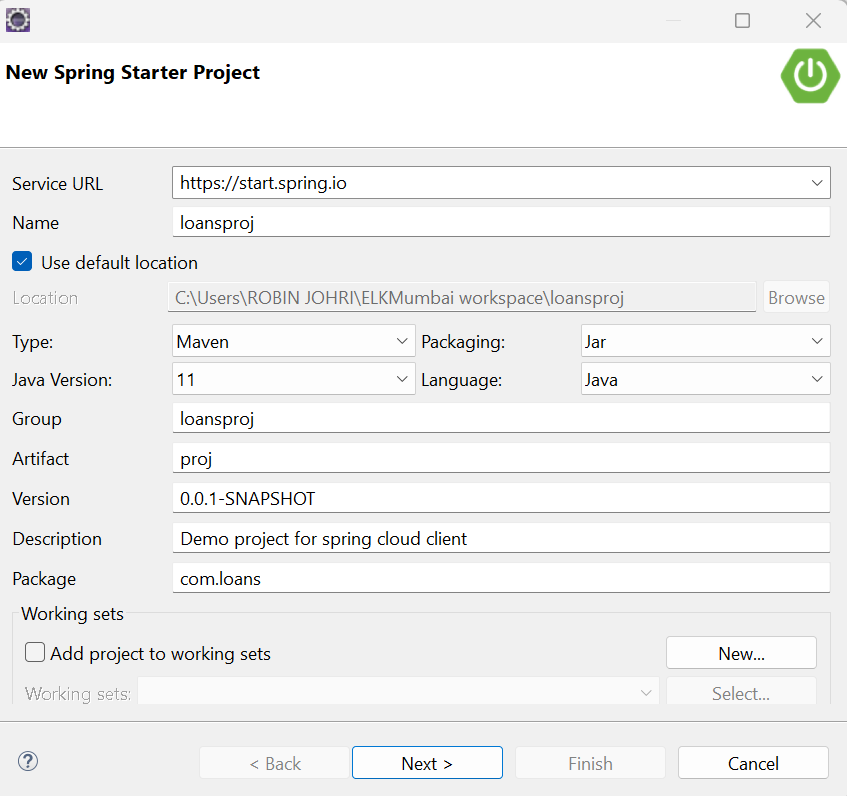Close the New Spring Starter Project dialog

click(x=813, y=20)
